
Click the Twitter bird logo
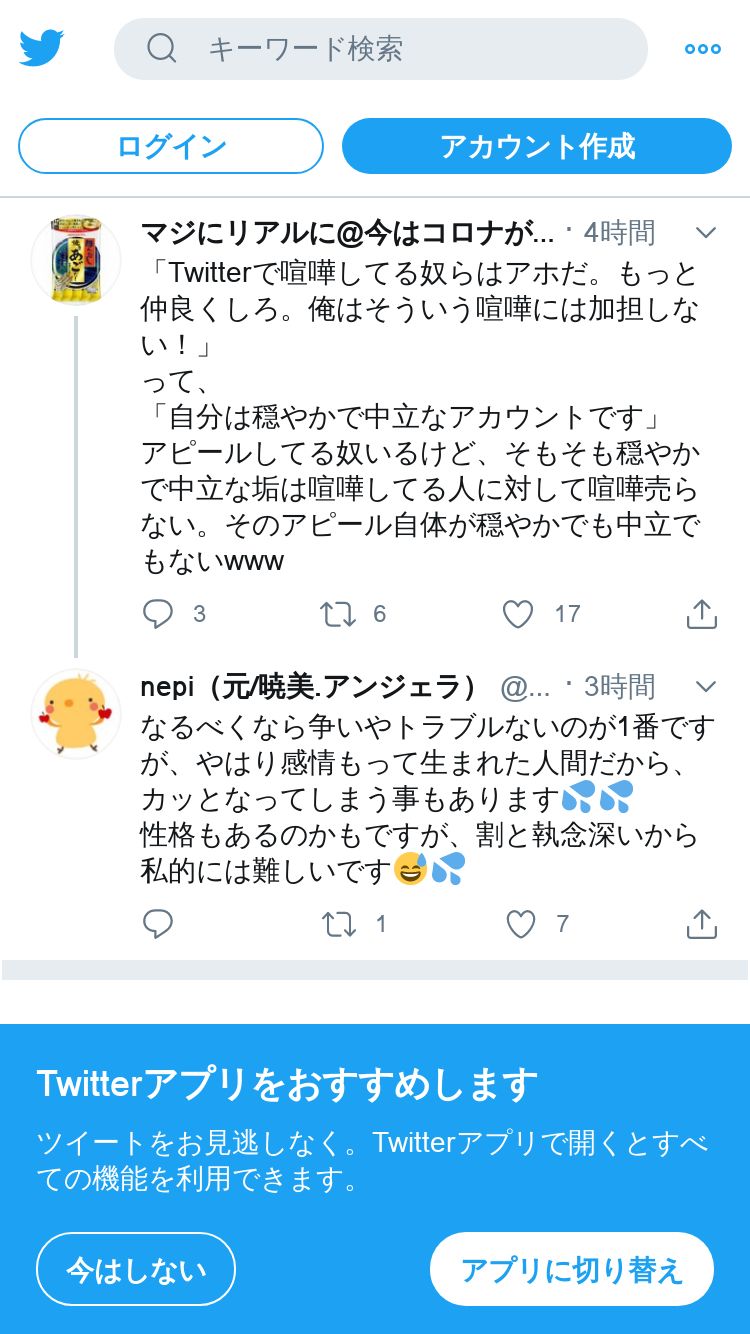[x=41, y=48]
